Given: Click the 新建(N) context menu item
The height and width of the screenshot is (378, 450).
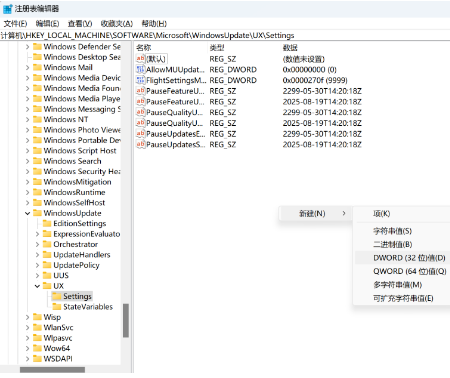Looking at the screenshot, I should [x=315, y=214].
